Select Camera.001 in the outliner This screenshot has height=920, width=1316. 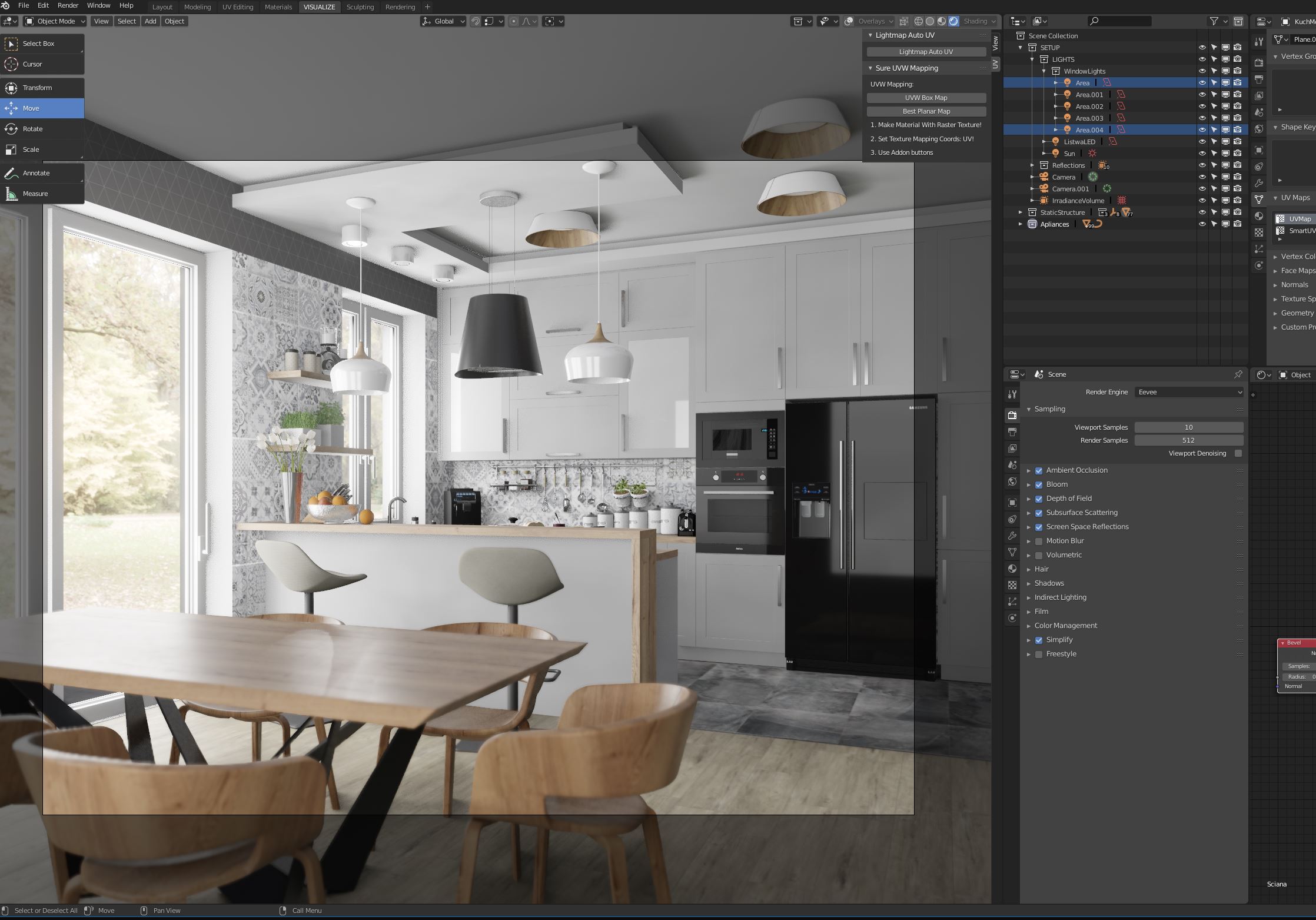point(1070,189)
